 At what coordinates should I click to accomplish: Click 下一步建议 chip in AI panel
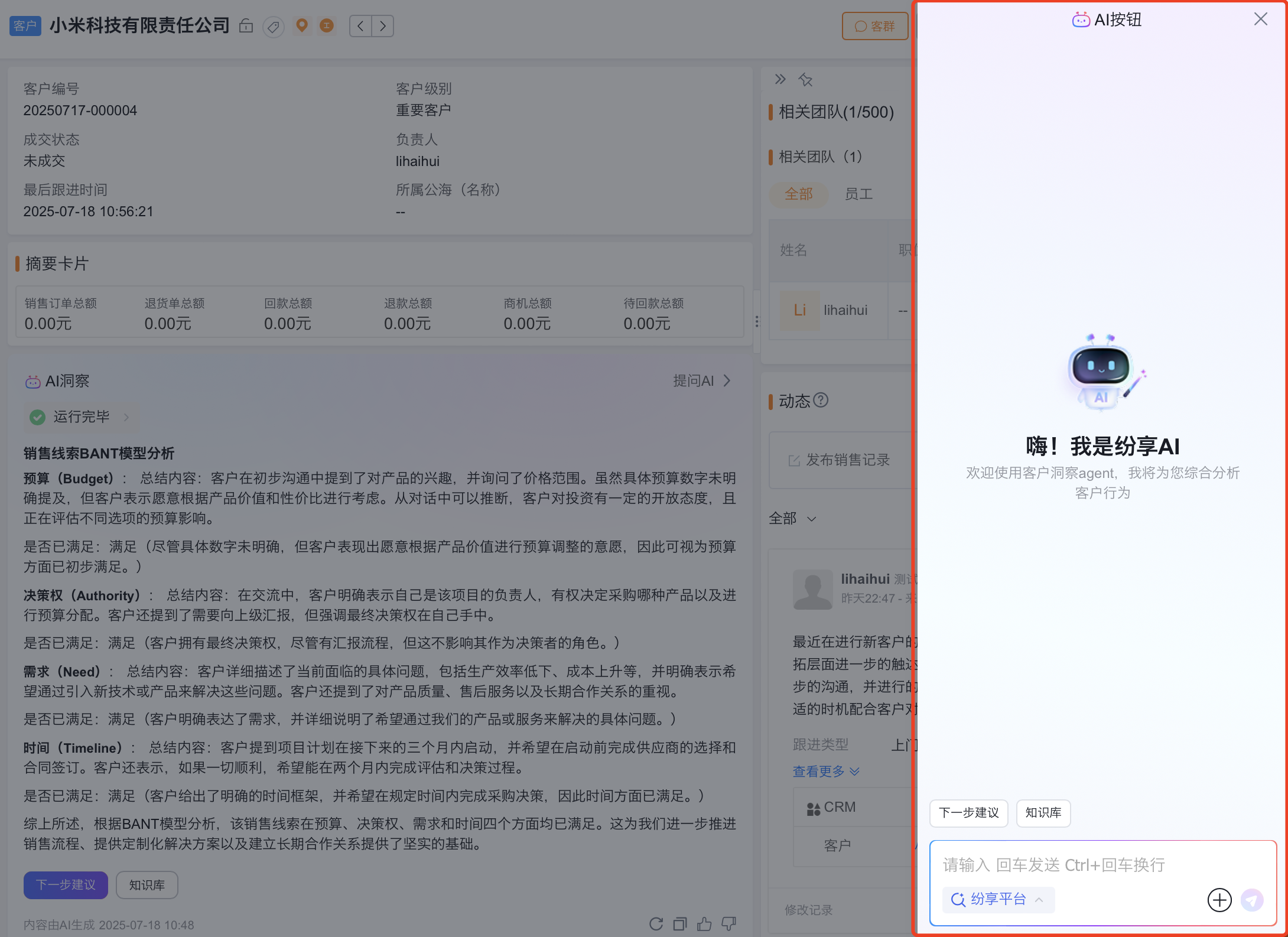pos(969,813)
